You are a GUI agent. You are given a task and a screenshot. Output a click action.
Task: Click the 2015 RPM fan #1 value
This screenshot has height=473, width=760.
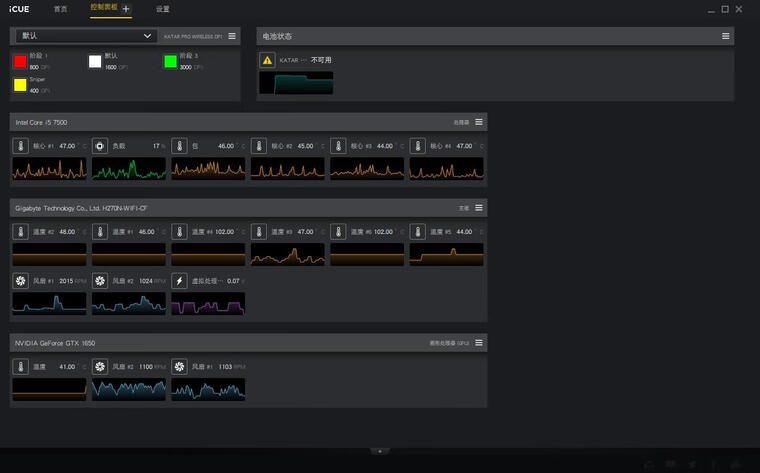point(66,281)
